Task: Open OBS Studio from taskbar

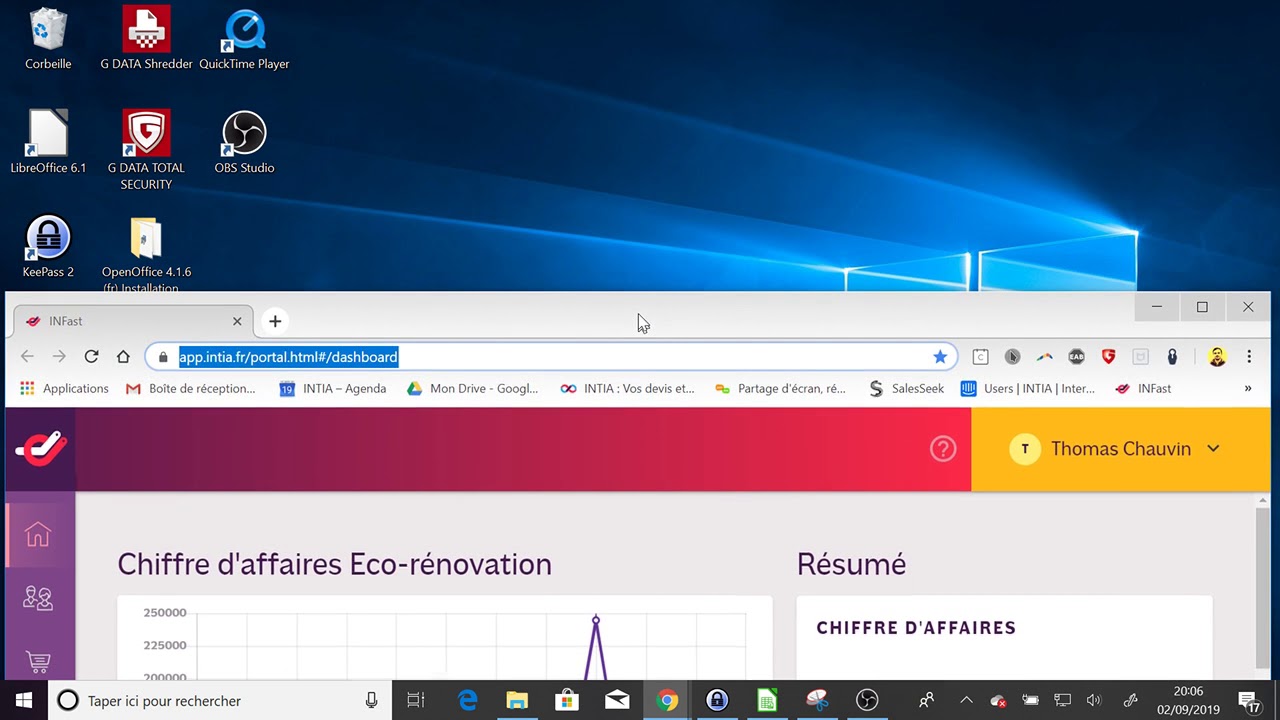Action: pos(867,701)
